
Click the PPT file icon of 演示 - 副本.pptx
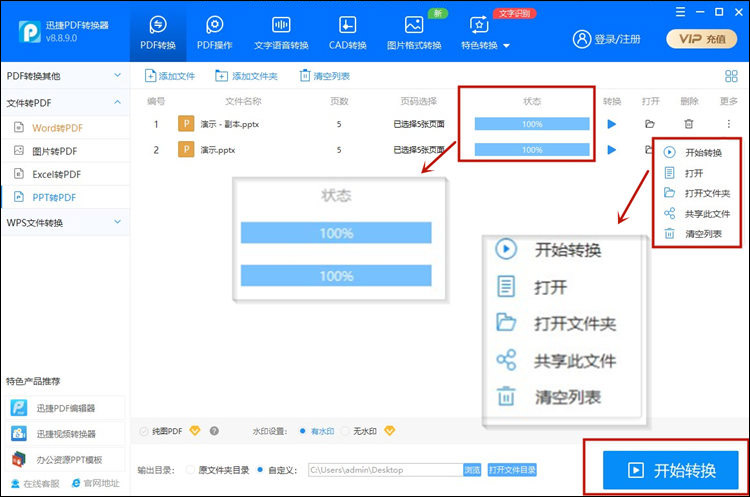(186, 123)
